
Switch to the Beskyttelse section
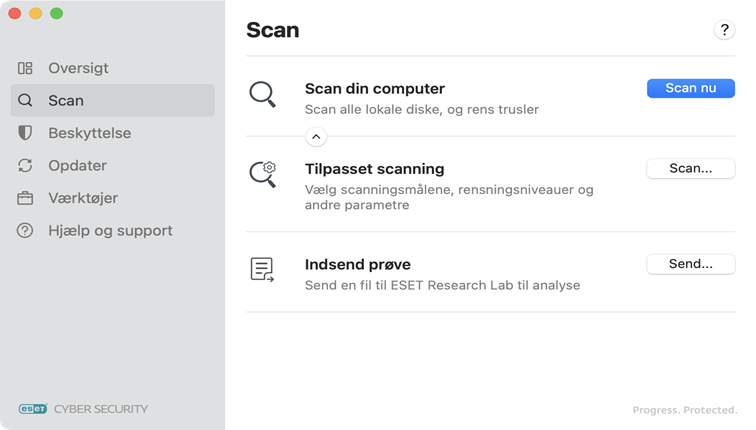89,133
